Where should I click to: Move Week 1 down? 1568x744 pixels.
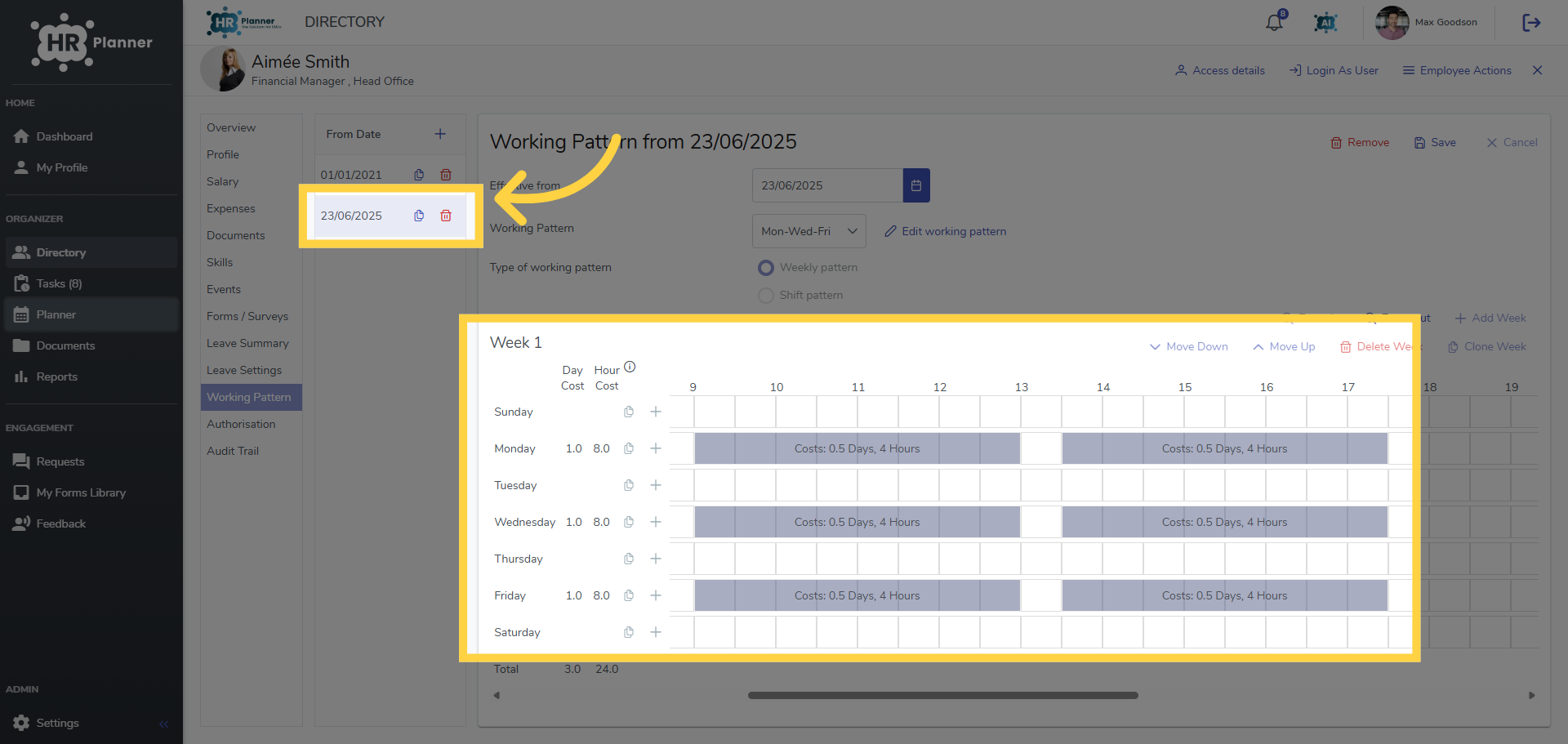(1188, 346)
